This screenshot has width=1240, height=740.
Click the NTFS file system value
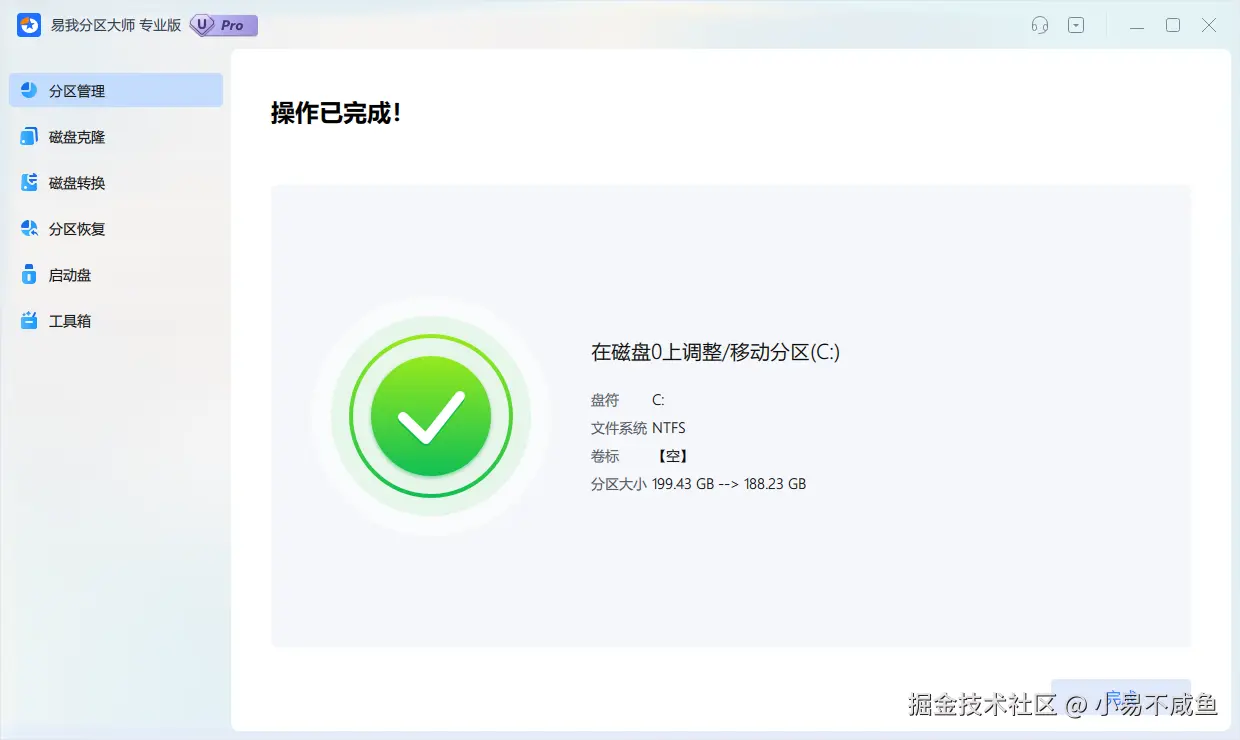pos(669,428)
